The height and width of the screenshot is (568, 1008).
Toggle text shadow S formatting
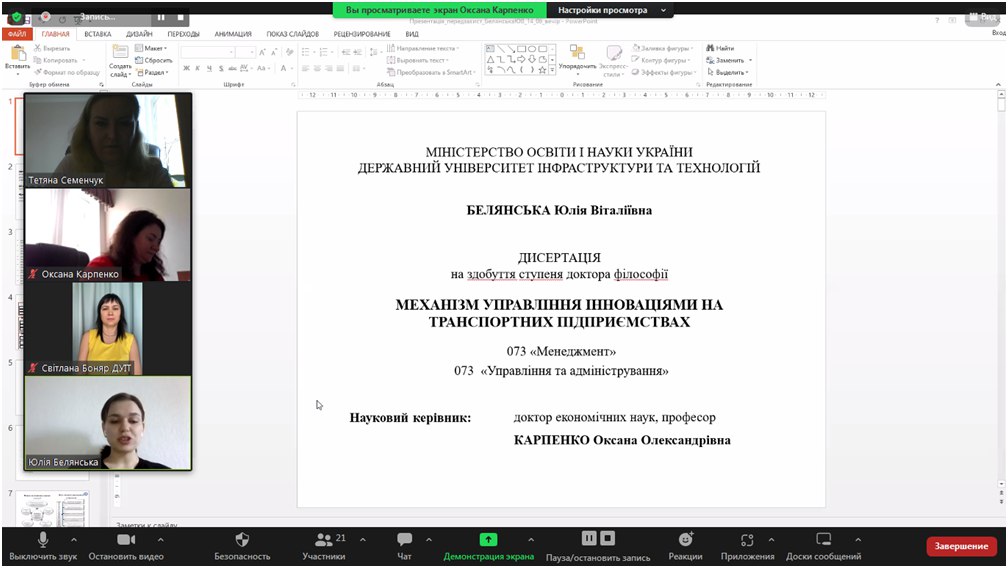coord(220,68)
